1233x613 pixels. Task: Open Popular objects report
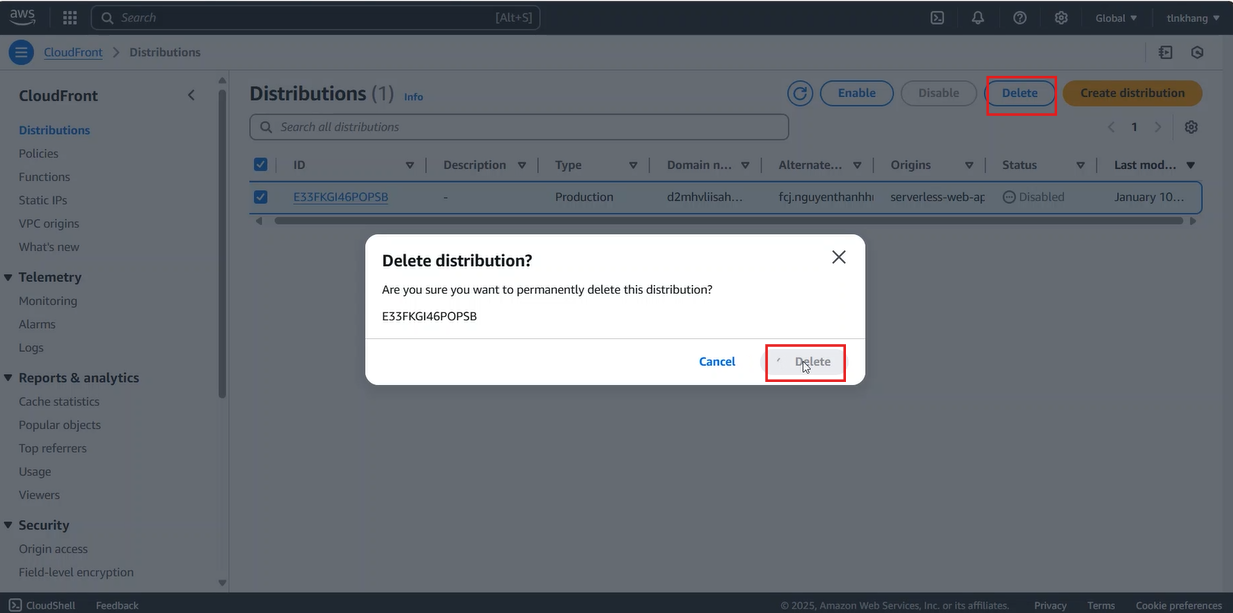[x=60, y=425]
